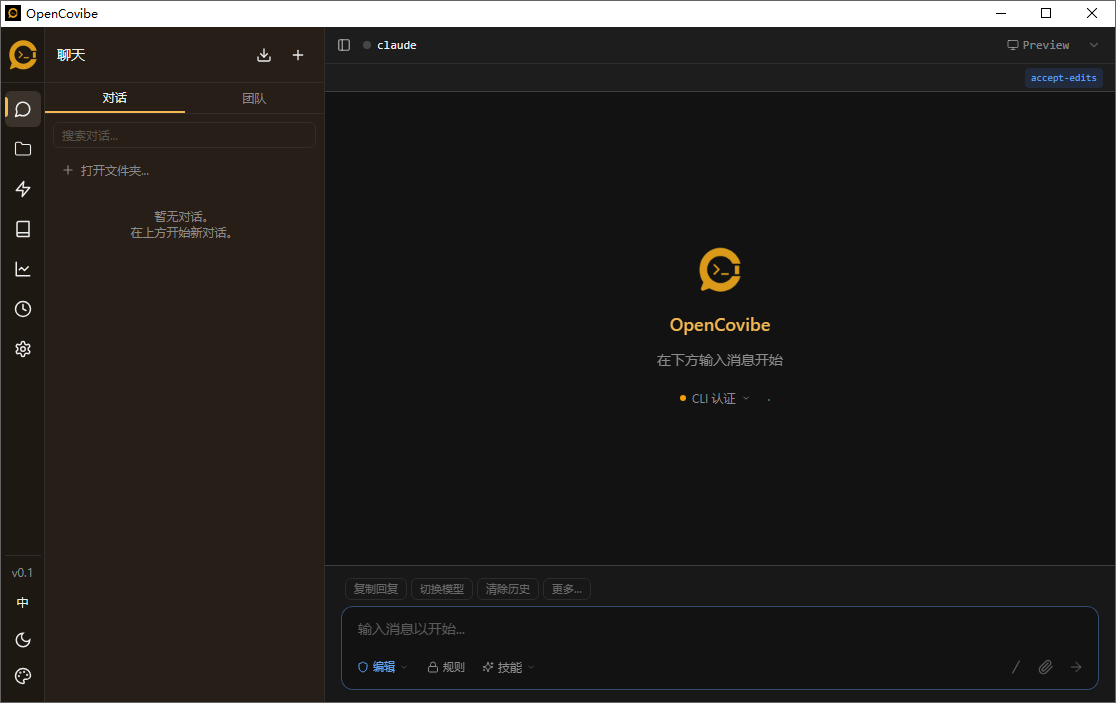Expand the CLI 认证 dropdown
The height and width of the screenshot is (703, 1116).
click(x=716, y=397)
